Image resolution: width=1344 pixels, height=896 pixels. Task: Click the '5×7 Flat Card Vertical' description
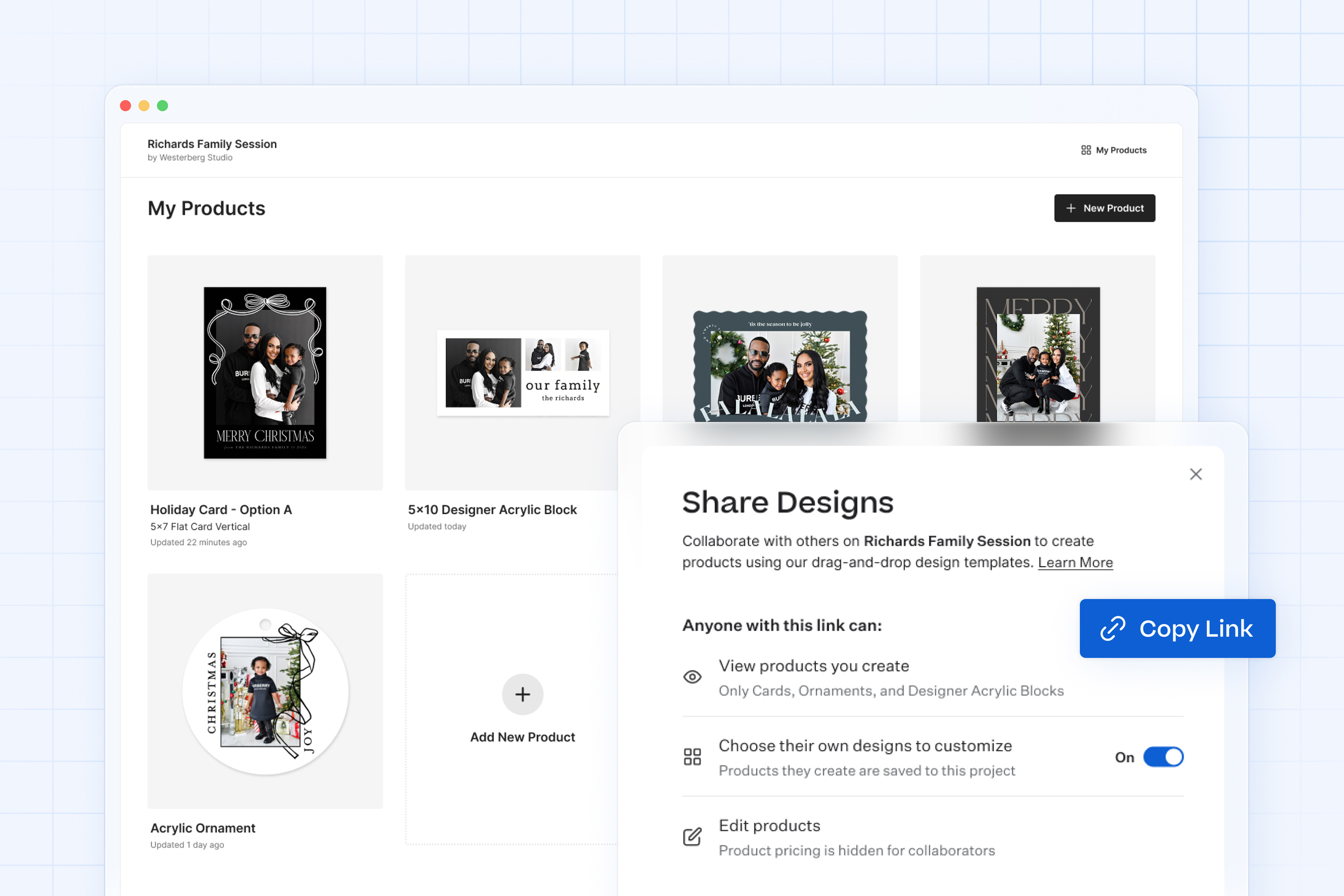point(200,527)
